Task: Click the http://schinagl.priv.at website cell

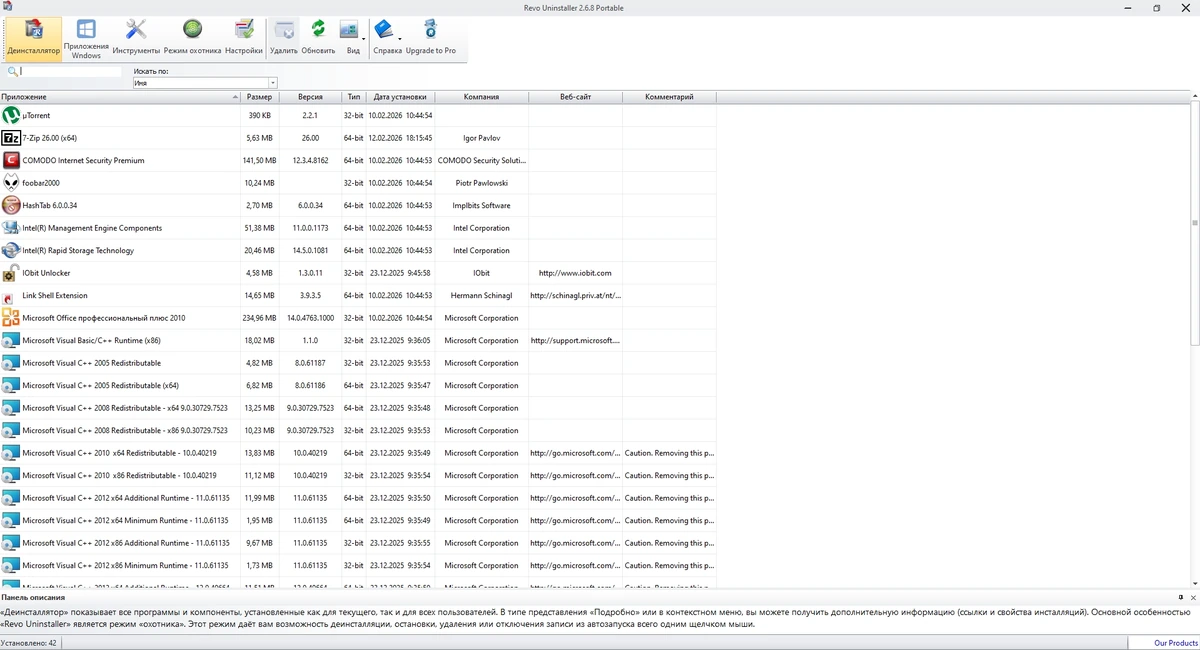Action: pos(575,295)
